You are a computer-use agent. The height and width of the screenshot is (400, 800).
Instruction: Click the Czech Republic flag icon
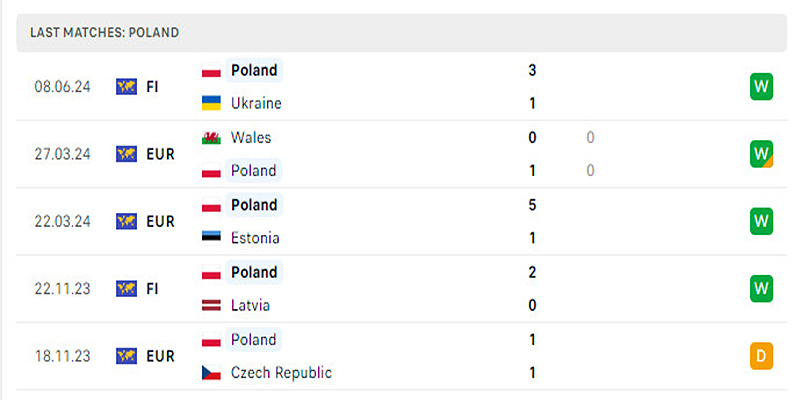[211, 373]
